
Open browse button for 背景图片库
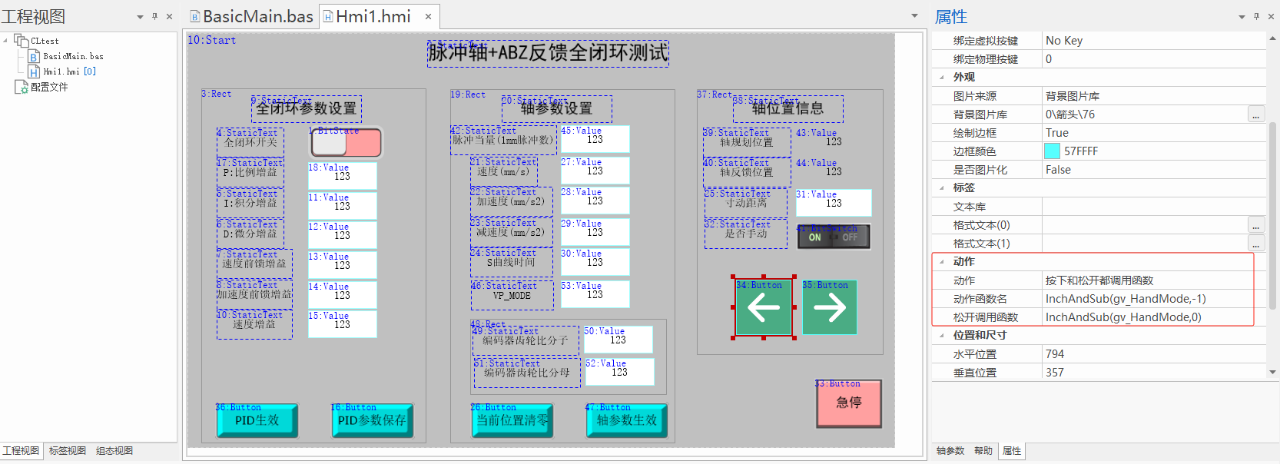pyautogui.click(x=1256, y=115)
